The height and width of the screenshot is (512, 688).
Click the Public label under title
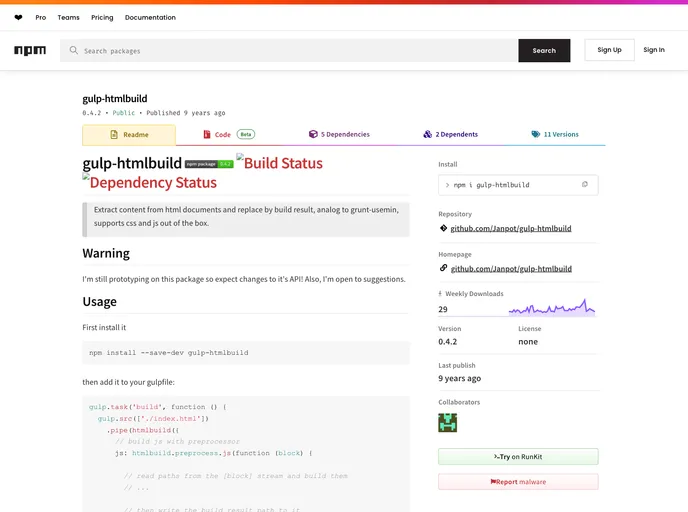coord(124,113)
